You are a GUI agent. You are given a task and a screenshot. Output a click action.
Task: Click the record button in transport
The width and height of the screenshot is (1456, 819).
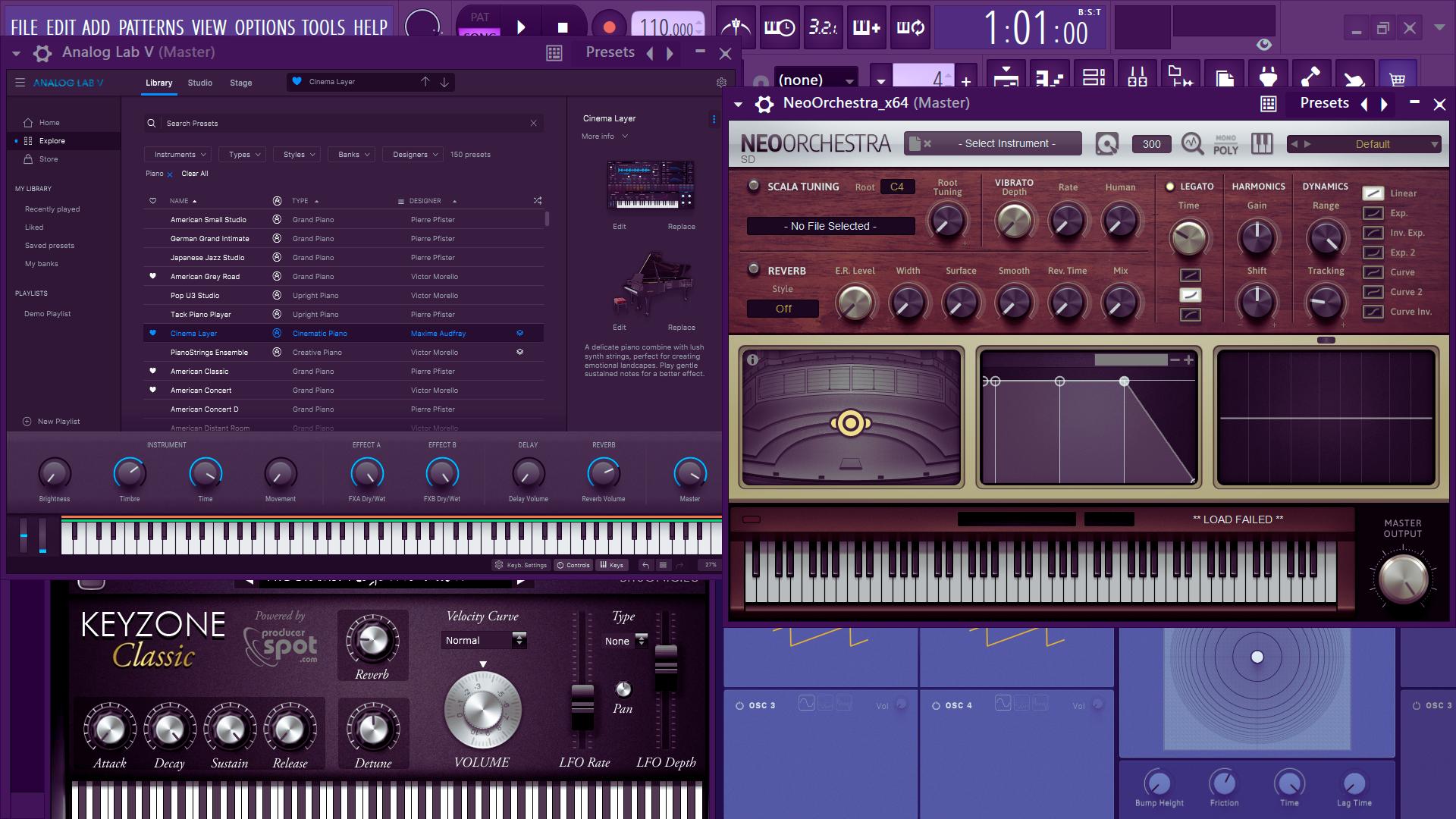pyautogui.click(x=609, y=27)
